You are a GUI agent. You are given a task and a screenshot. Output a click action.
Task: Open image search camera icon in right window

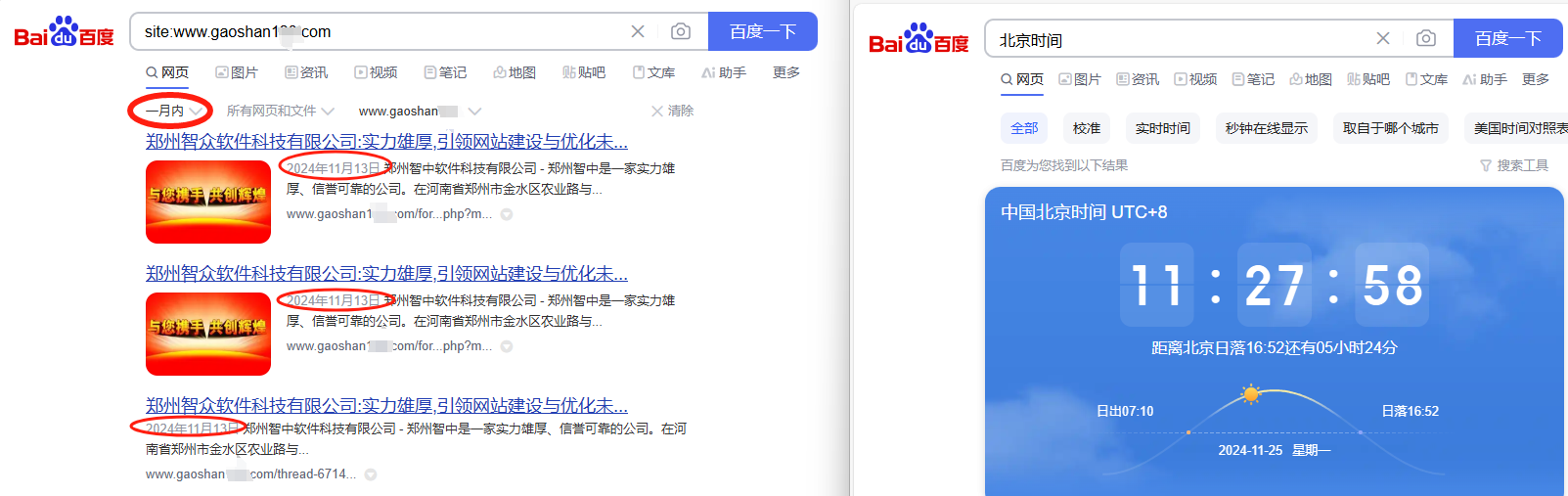click(x=1426, y=38)
